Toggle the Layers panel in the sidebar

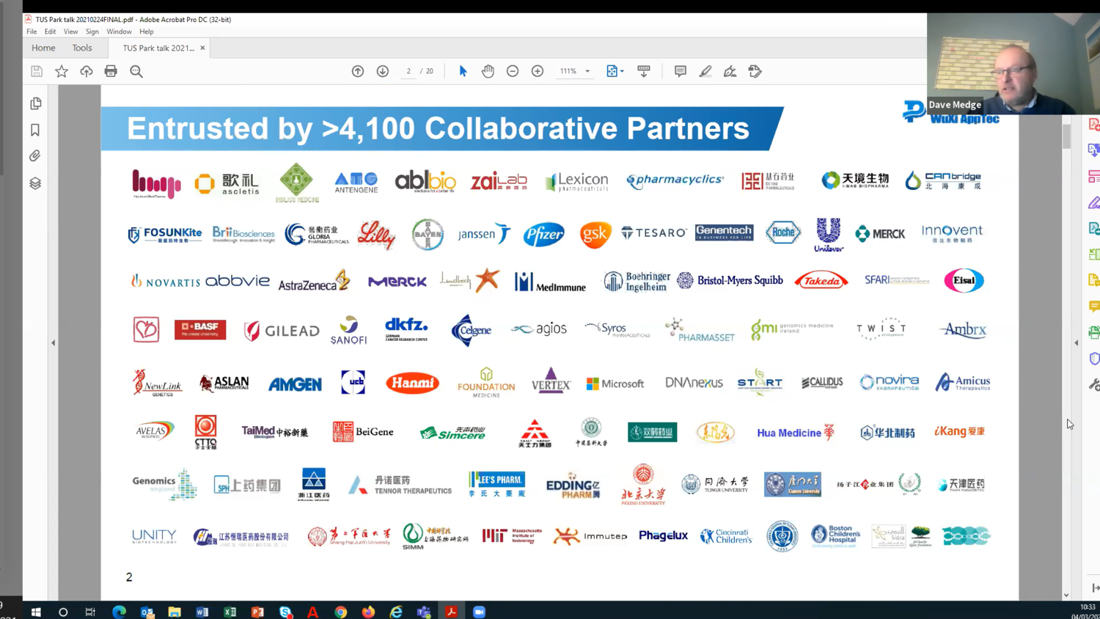pos(36,183)
